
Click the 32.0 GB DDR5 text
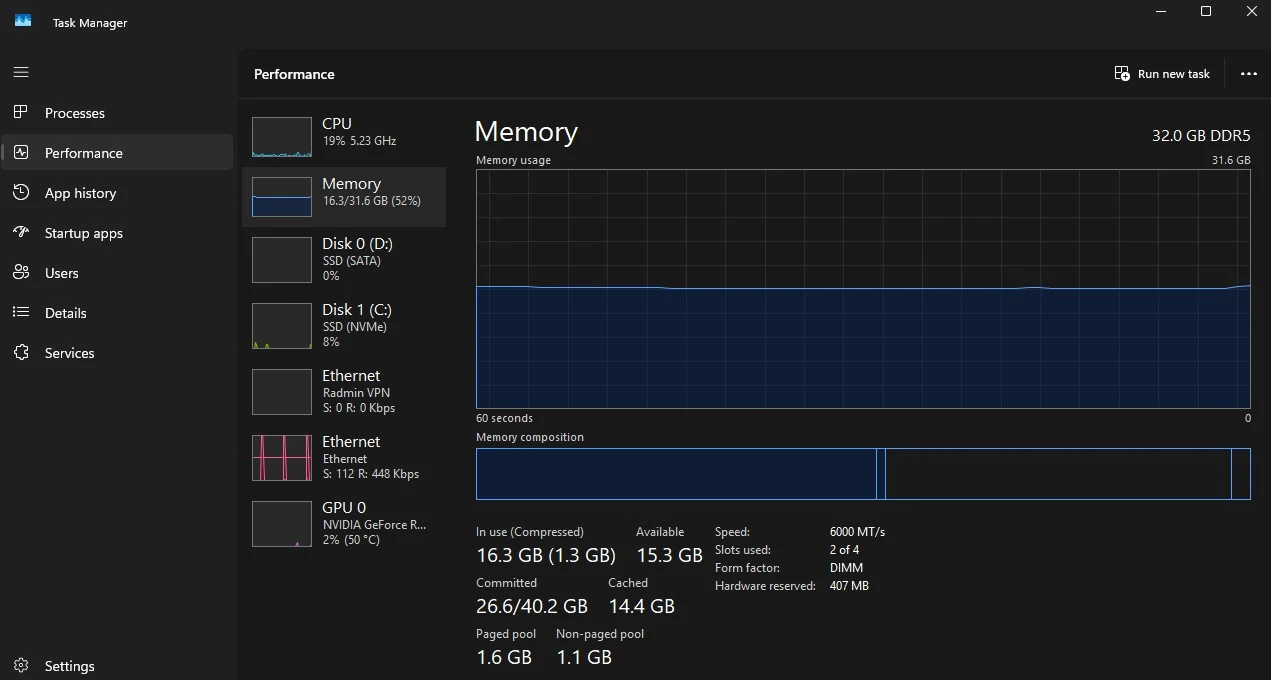pos(1201,135)
